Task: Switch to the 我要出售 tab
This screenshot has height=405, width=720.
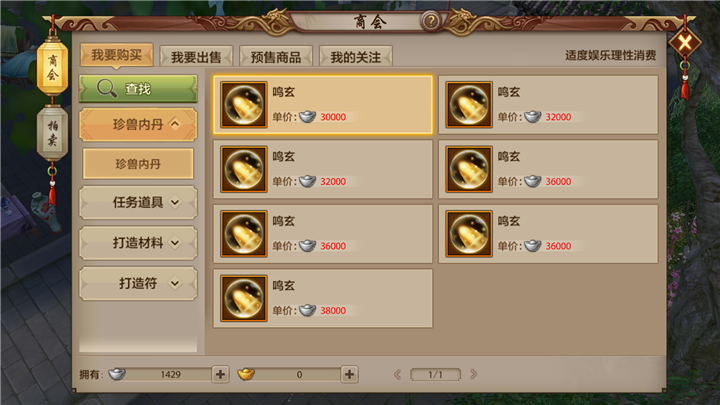Action: tap(196, 56)
